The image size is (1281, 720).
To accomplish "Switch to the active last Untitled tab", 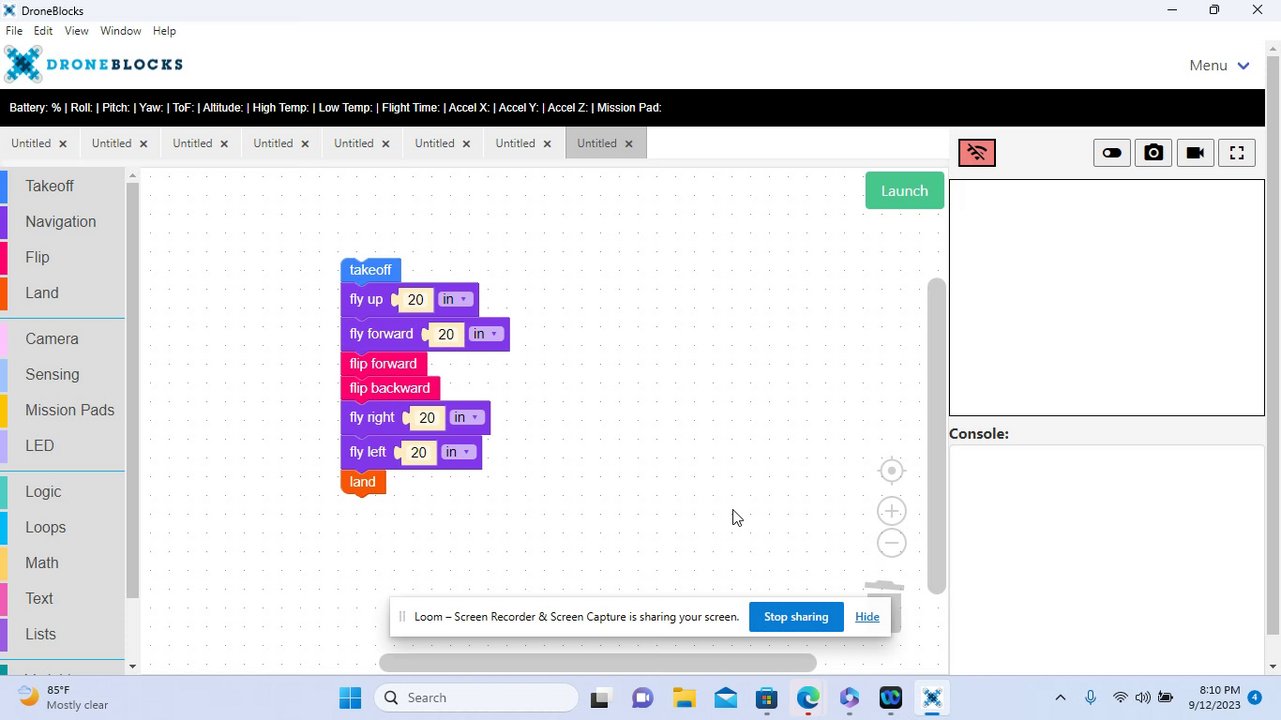I will point(596,143).
